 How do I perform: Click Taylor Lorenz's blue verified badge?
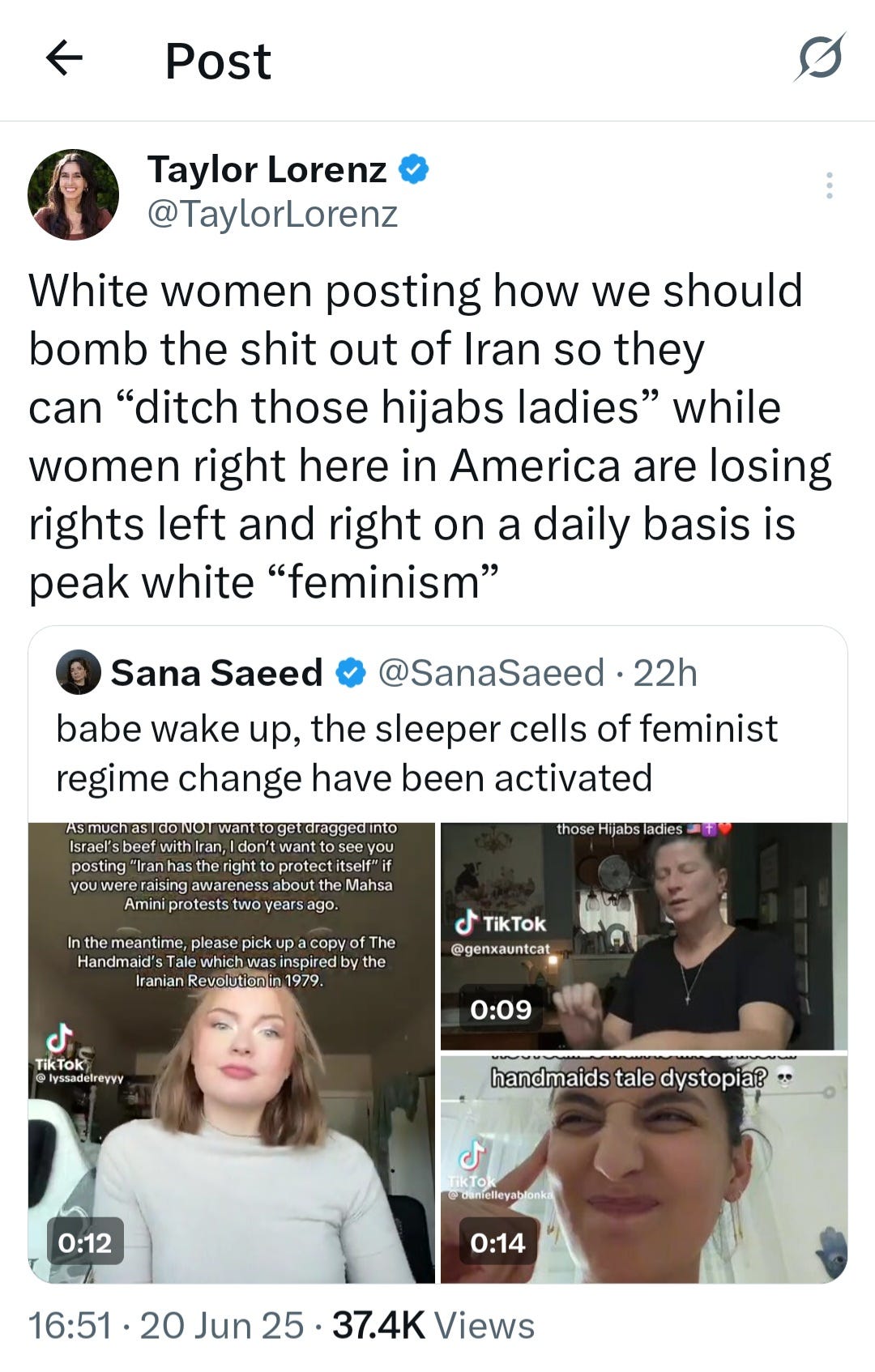point(415,169)
